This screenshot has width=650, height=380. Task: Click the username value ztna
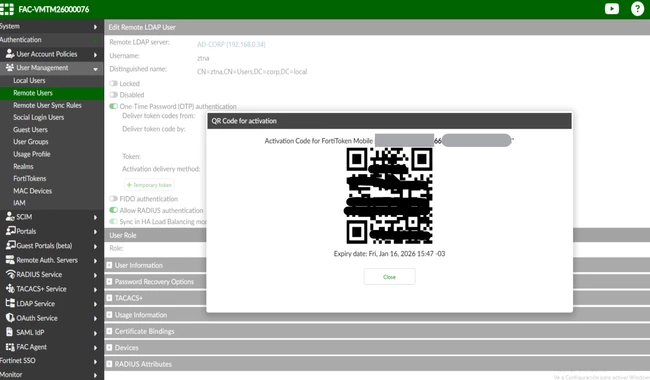pyautogui.click(x=203, y=58)
